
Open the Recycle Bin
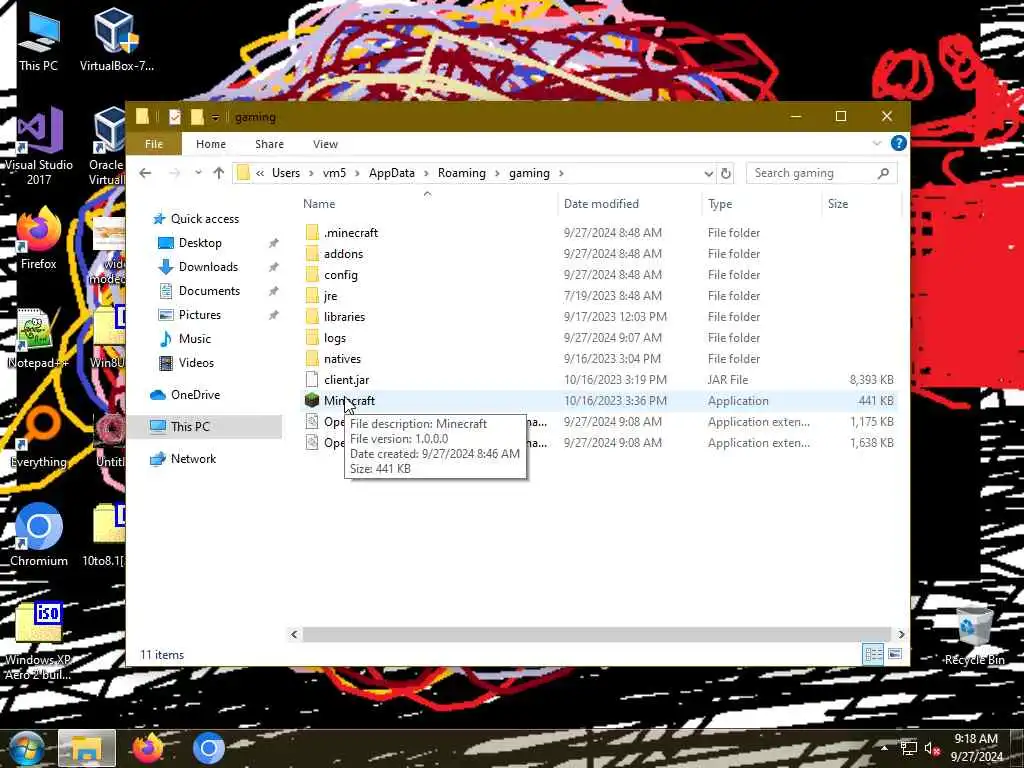tap(974, 636)
